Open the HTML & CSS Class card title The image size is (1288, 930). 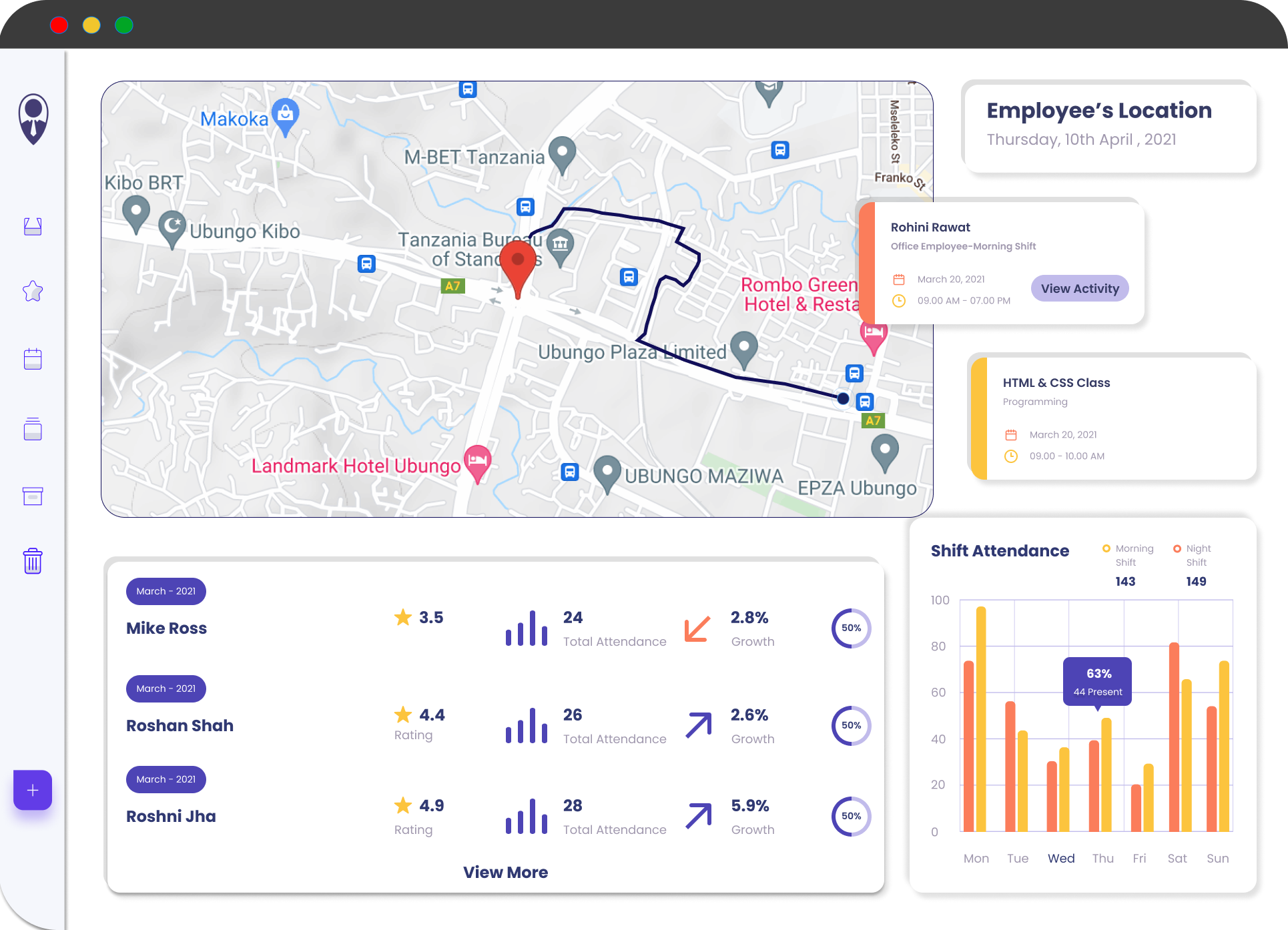[1056, 383]
